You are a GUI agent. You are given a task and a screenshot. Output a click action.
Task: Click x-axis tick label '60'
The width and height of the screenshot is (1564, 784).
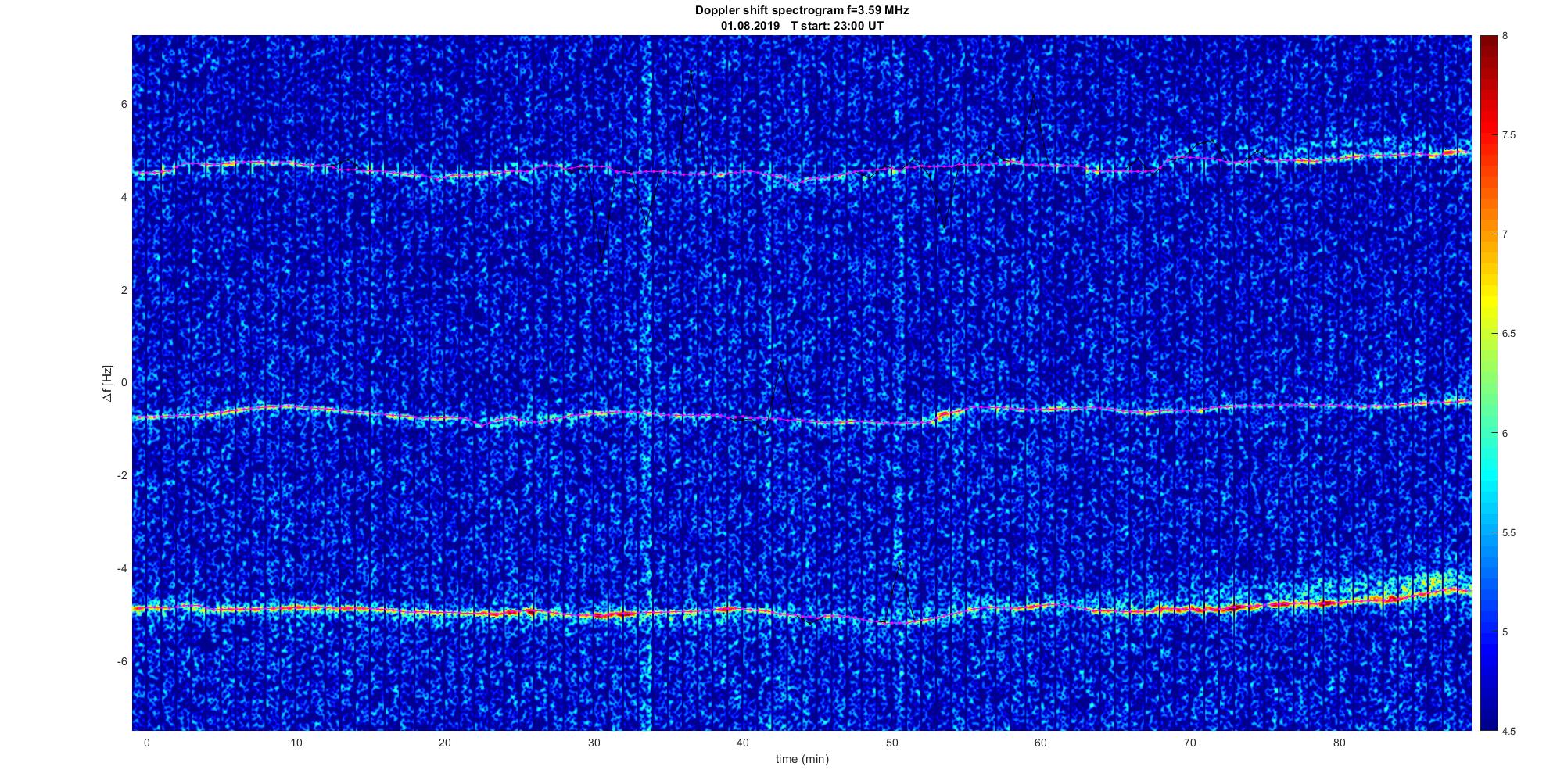pyautogui.click(x=1041, y=743)
